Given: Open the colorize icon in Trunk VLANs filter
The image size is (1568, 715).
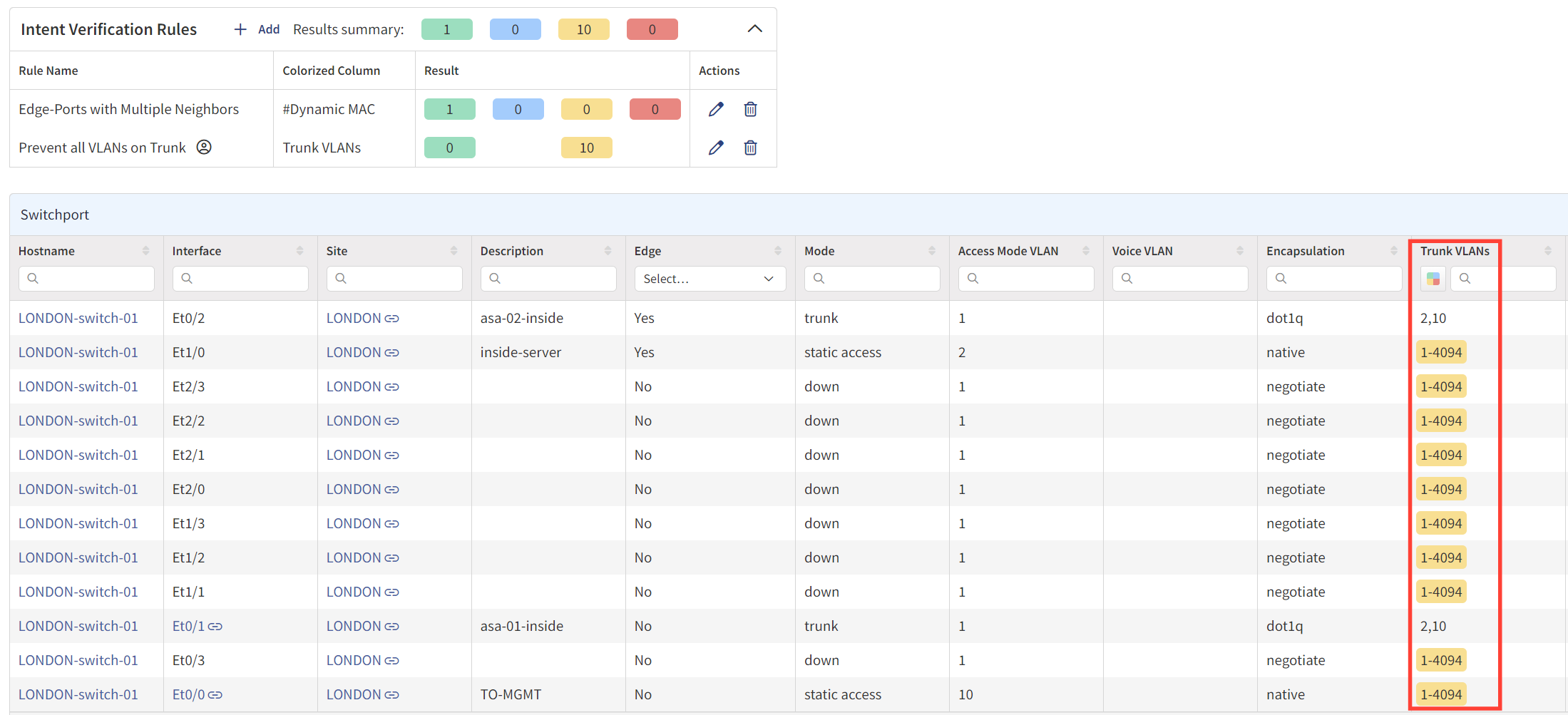Looking at the screenshot, I should tap(1433, 278).
